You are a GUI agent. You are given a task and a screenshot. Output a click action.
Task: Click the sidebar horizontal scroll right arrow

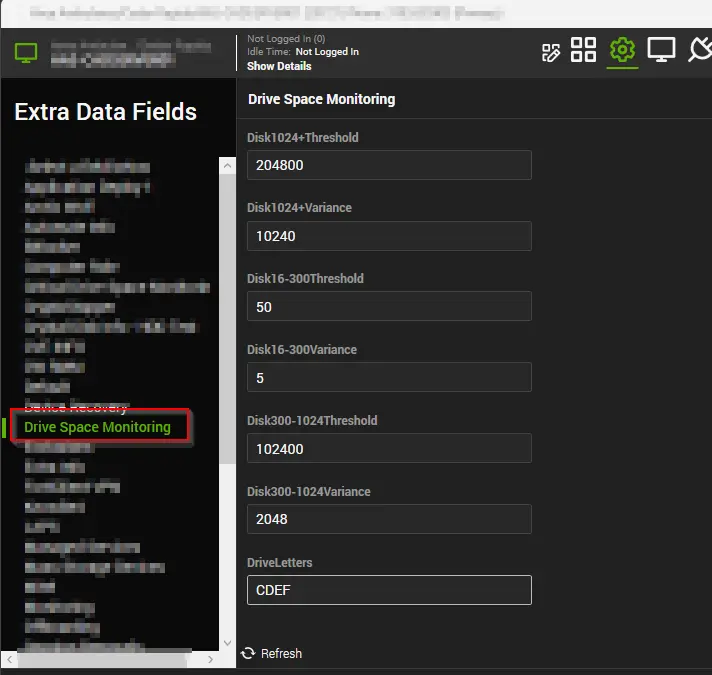pos(210,659)
